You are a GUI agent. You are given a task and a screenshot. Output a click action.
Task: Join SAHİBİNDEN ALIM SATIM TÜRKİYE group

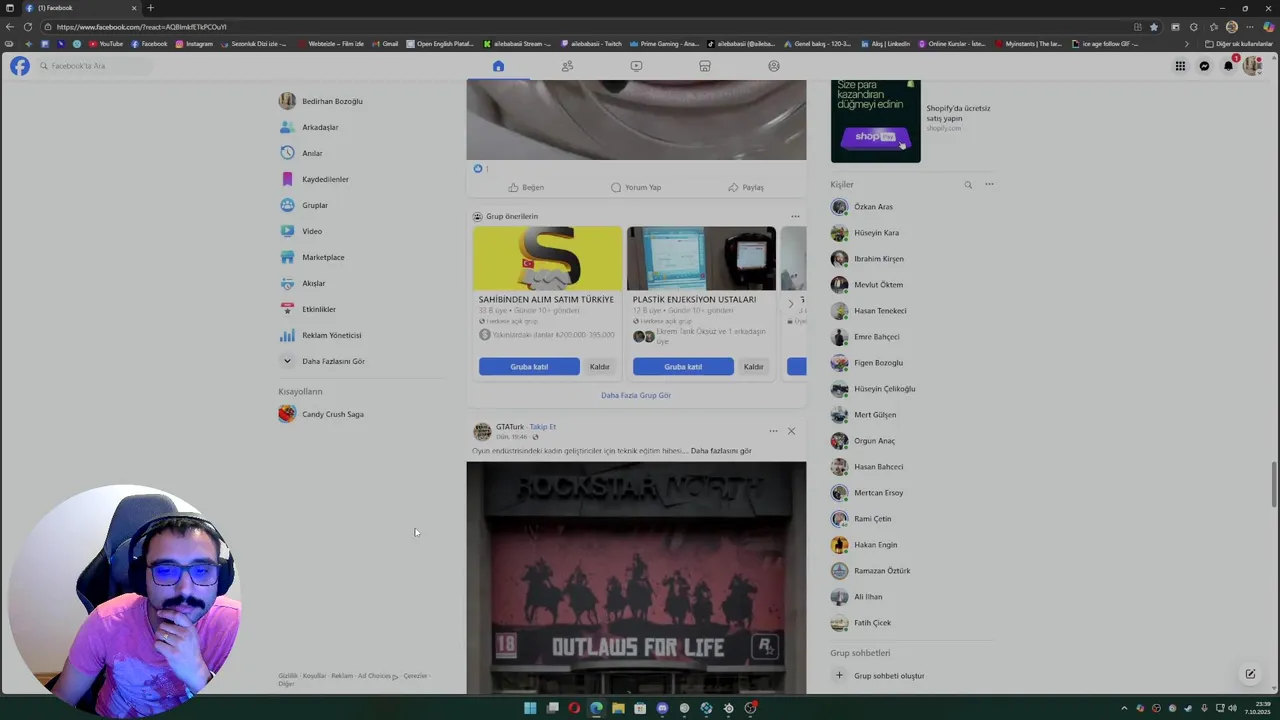tap(529, 367)
